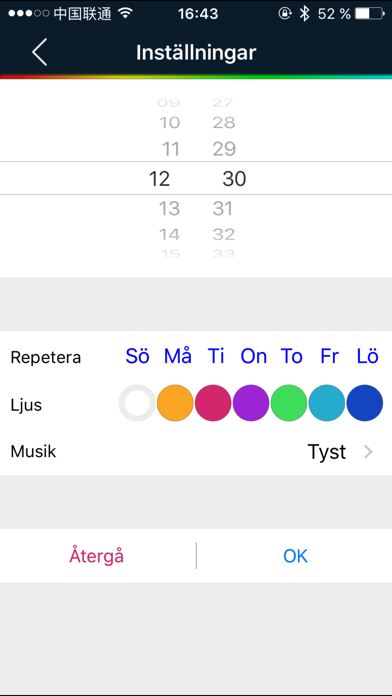Toggle Lö repeat day

pyautogui.click(x=368, y=356)
